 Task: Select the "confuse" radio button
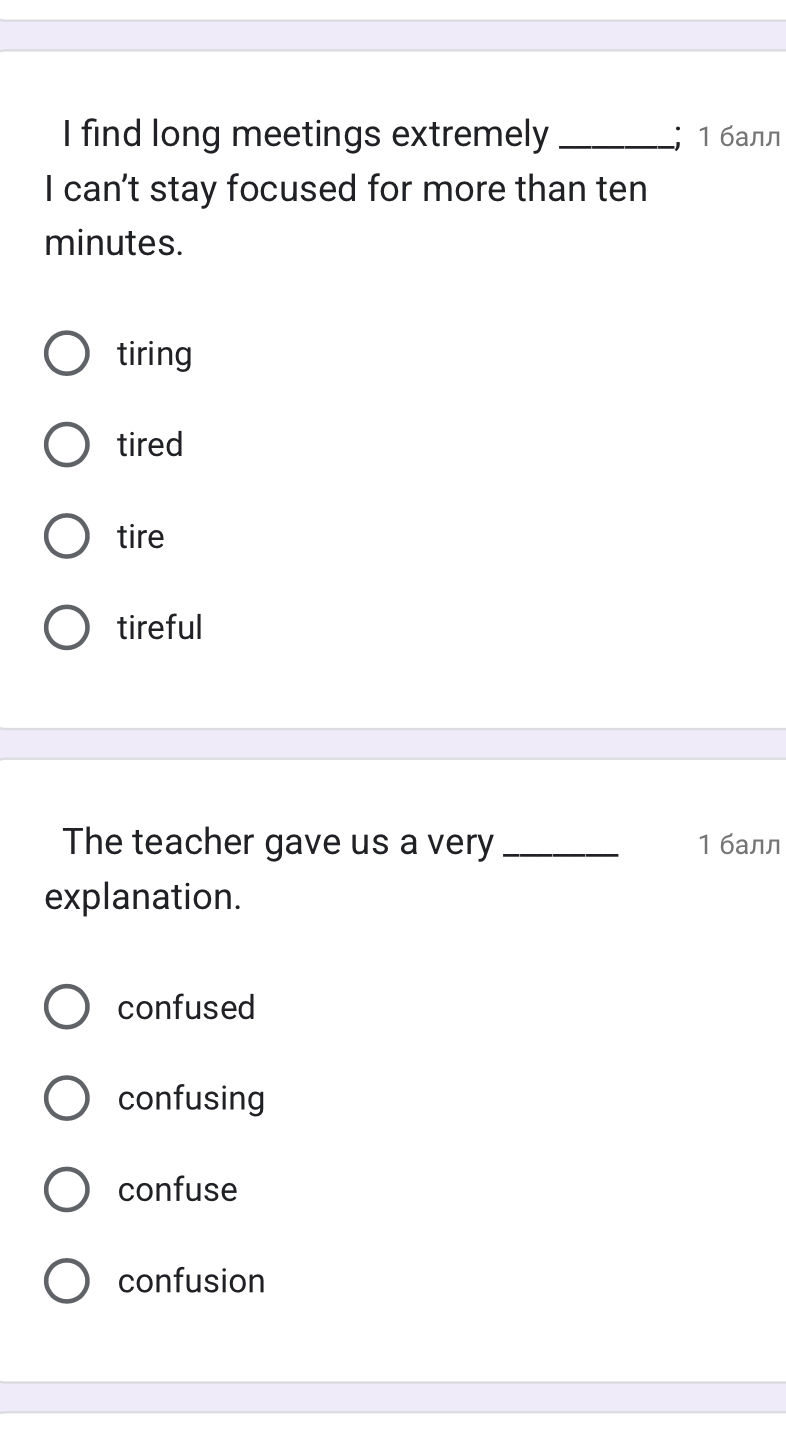pyautogui.click(x=66, y=1189)
